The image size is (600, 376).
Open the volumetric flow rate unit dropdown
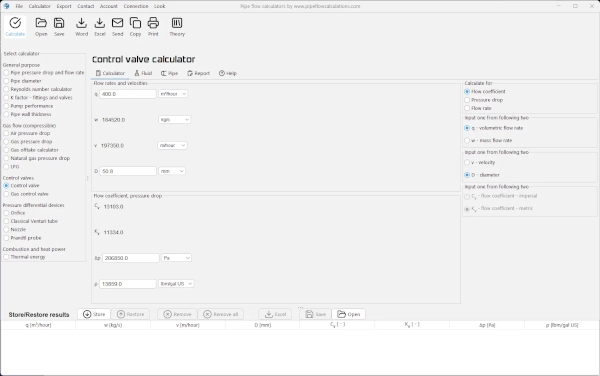coord(173,94)
